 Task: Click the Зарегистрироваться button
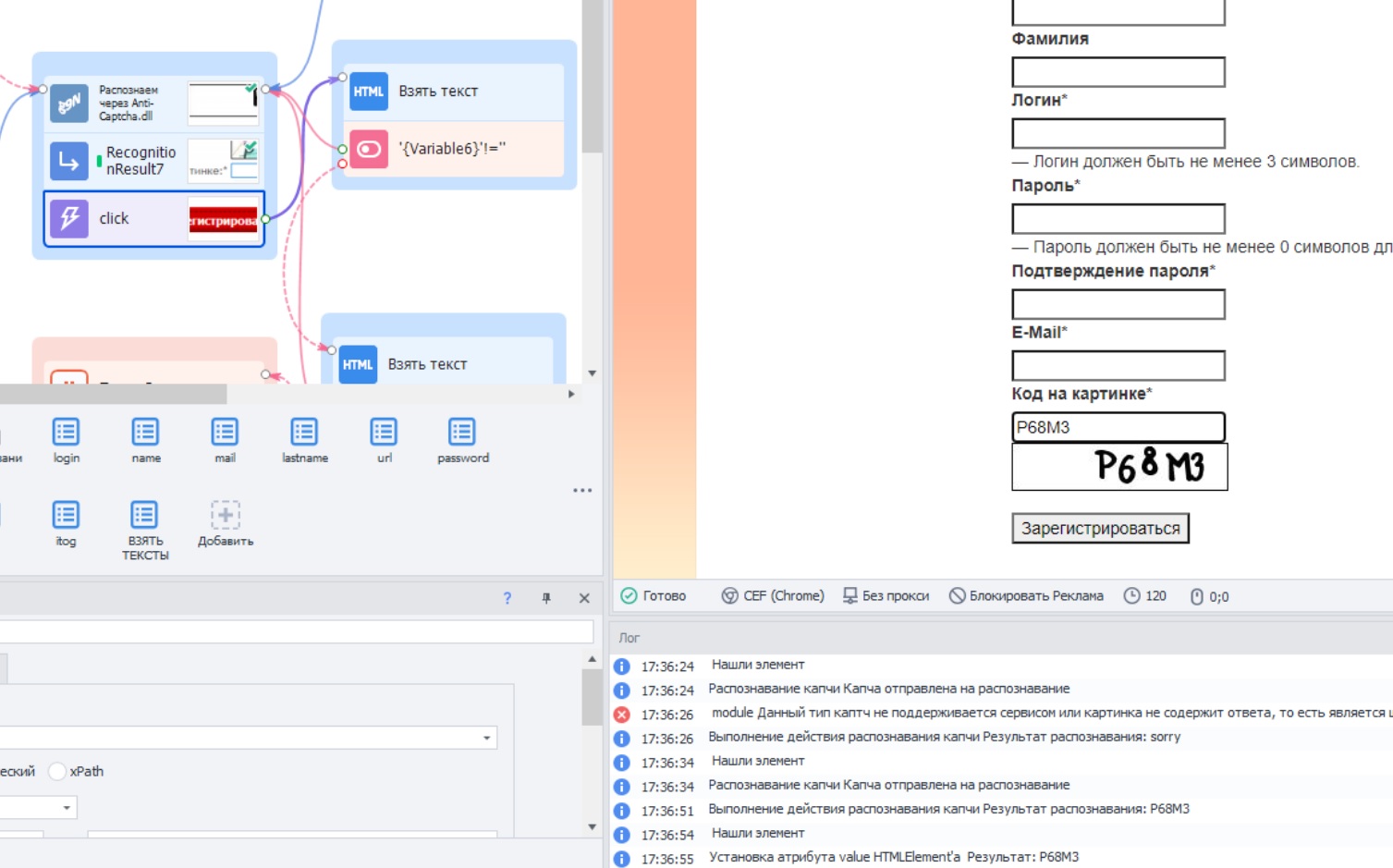coord(1100,529)
